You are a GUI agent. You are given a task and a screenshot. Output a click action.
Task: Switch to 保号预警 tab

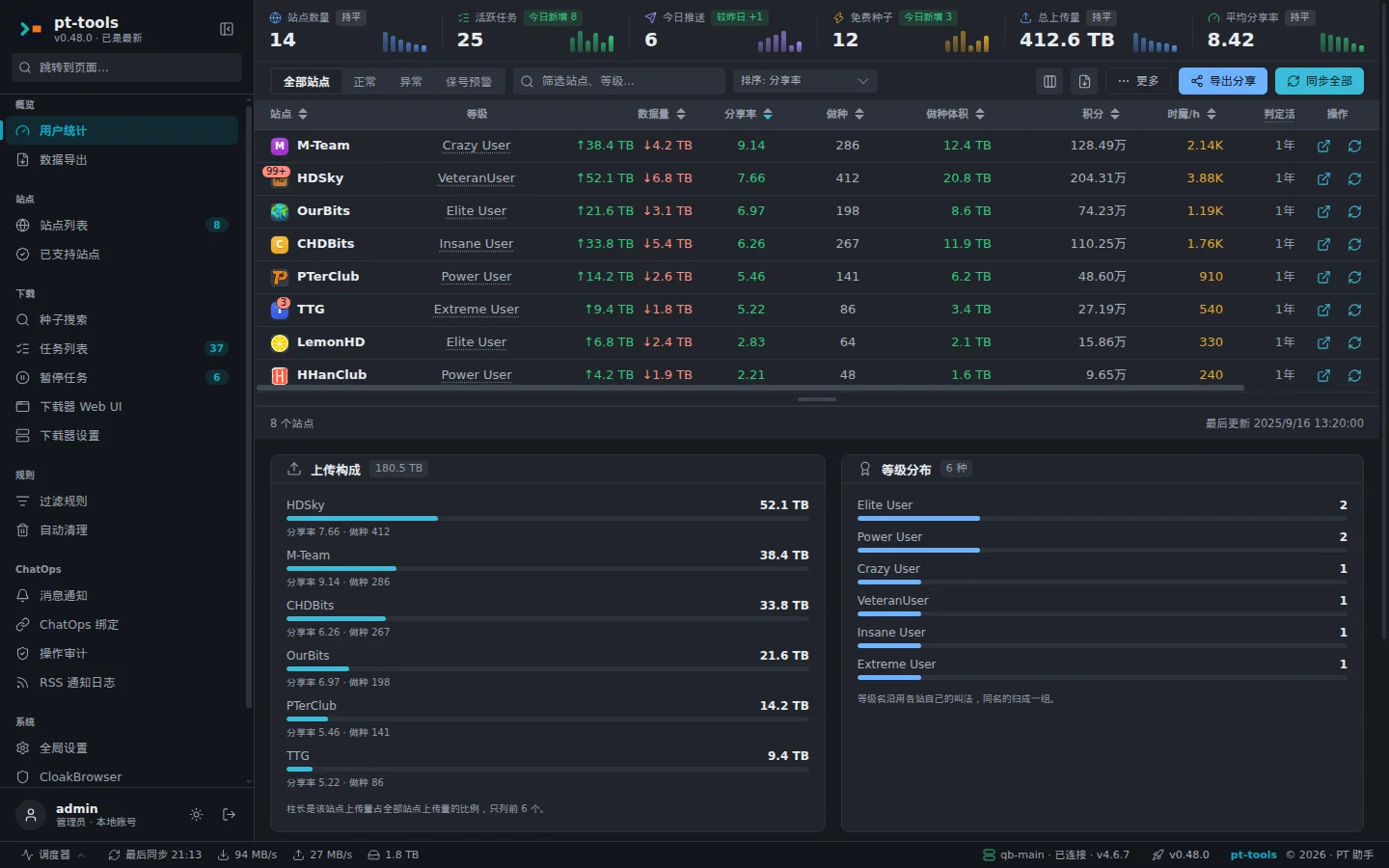pyautogui.click(x=469, y=81)
